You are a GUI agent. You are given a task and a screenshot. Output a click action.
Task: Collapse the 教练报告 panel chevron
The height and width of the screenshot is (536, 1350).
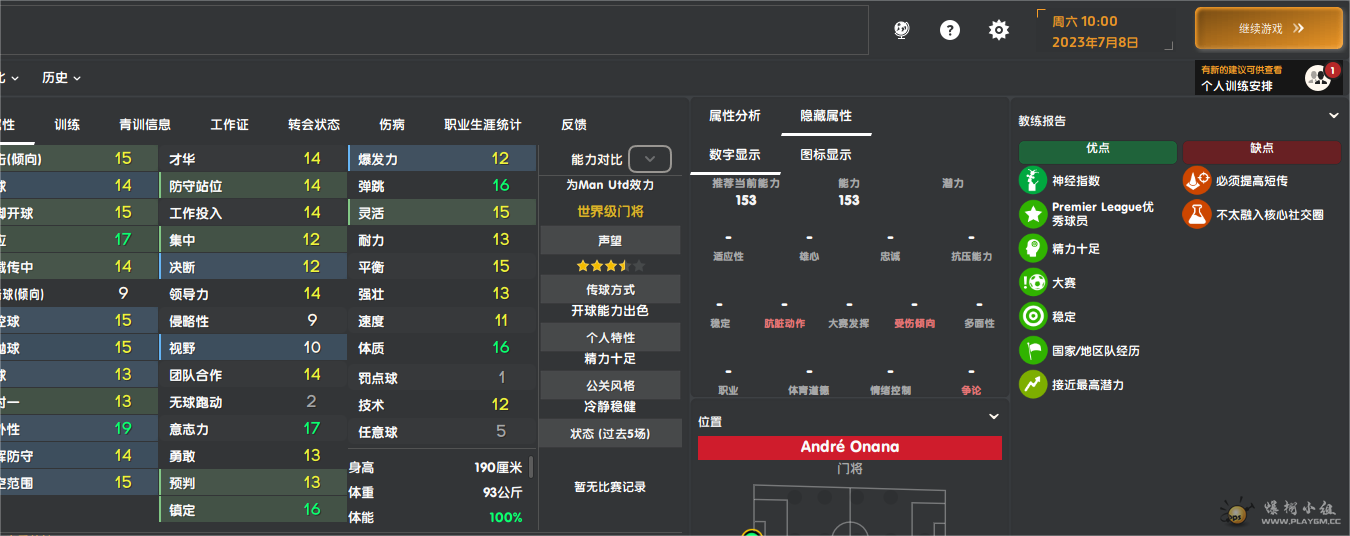click(x=1334, y=116)
